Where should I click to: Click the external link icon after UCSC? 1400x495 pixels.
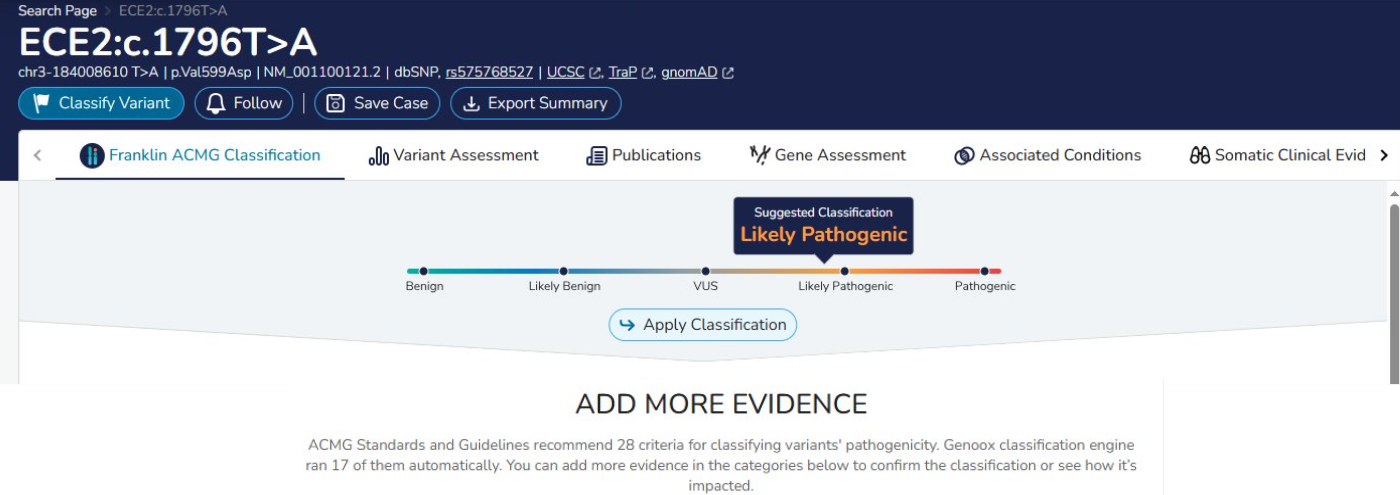coord(596,73)
